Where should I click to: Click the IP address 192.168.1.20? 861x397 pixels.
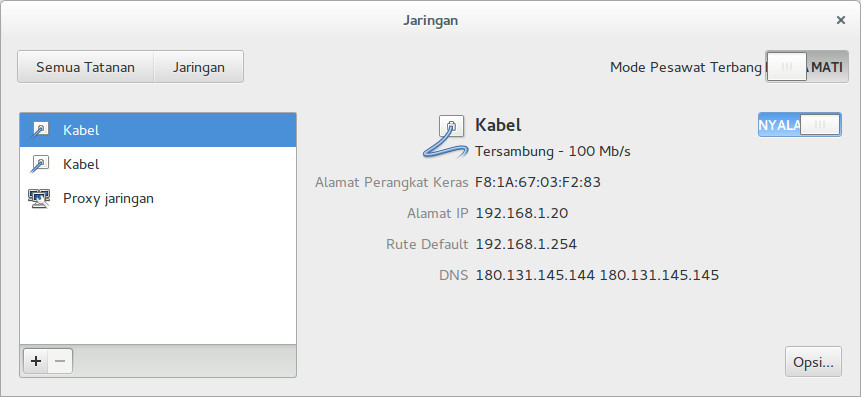point(522,213)
